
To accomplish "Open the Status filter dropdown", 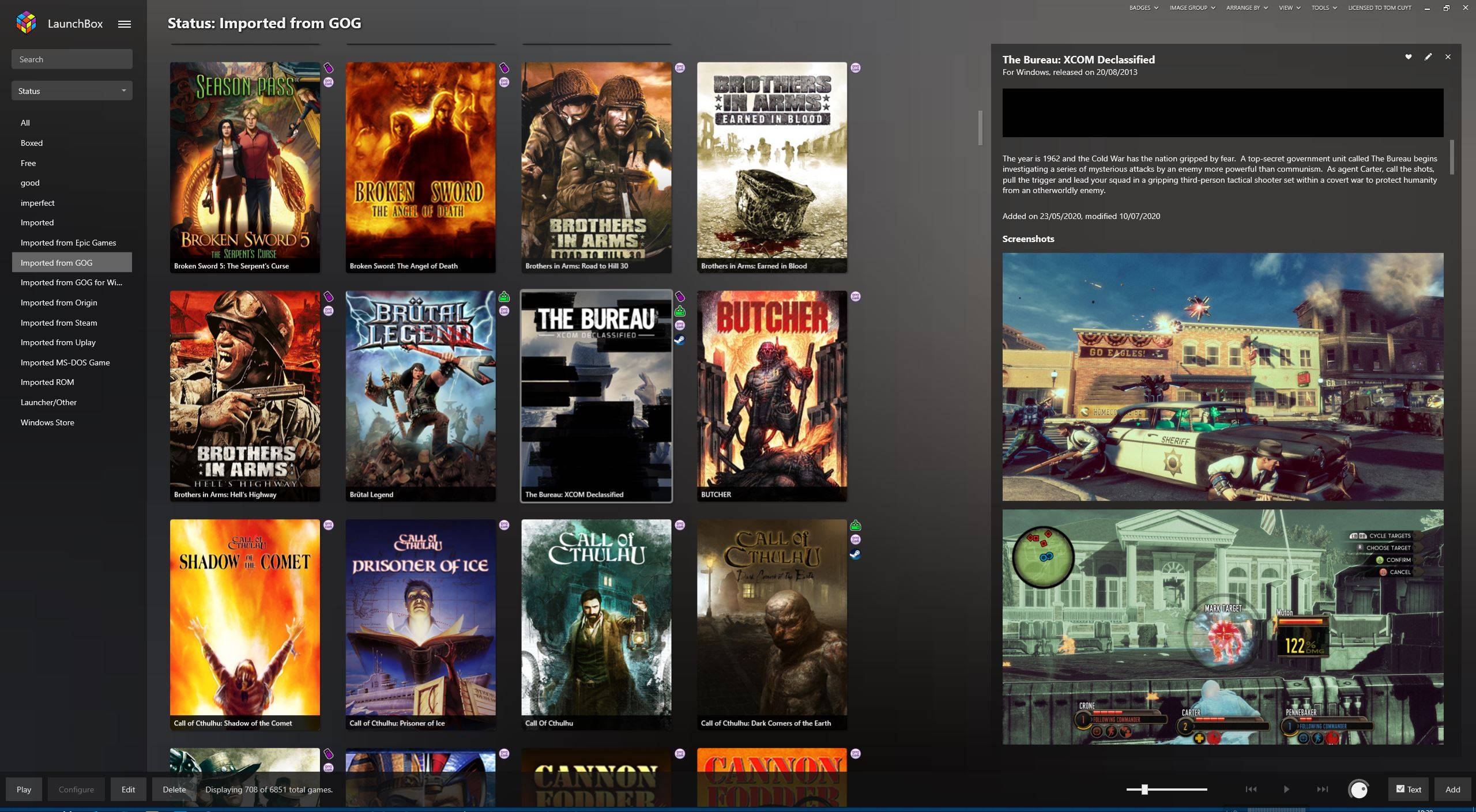I will [72, 91].
